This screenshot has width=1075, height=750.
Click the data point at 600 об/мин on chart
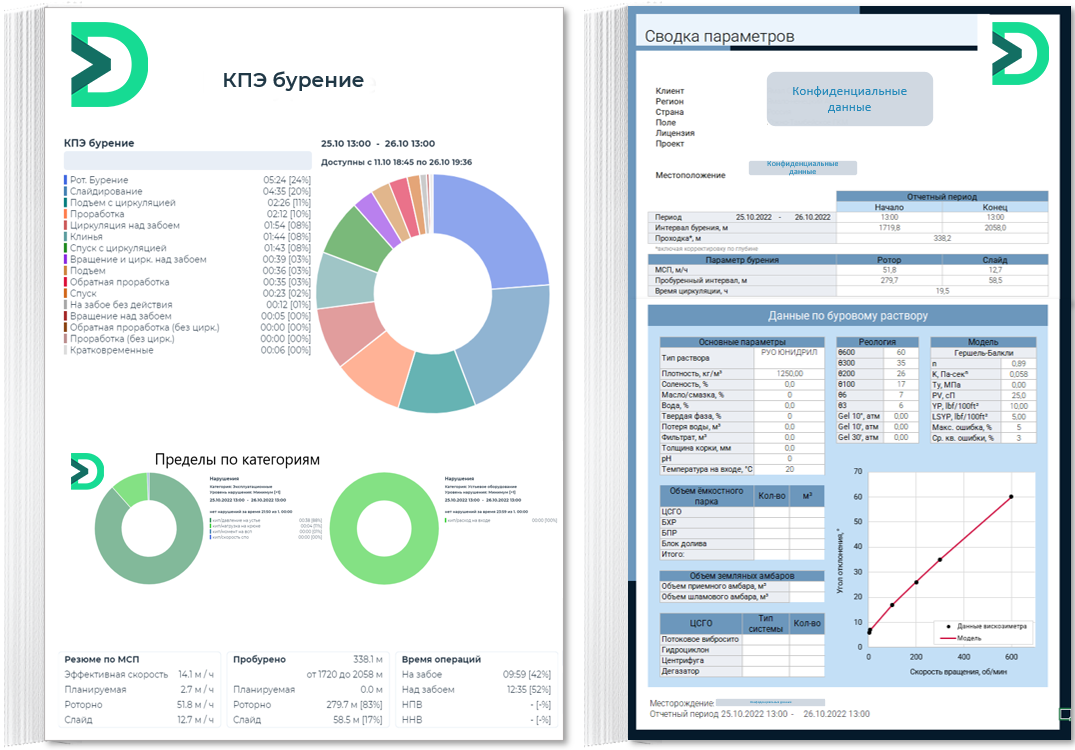coord(1011,497)
